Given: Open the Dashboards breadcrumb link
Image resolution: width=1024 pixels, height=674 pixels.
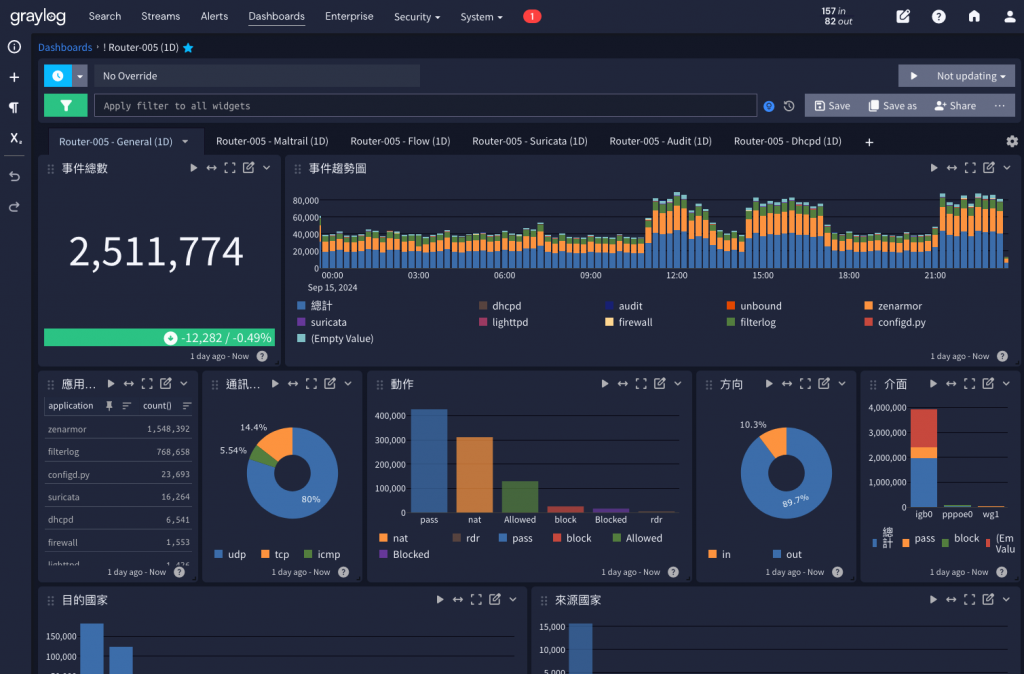Looking at the screenshot, I should (x=65, y=47).
